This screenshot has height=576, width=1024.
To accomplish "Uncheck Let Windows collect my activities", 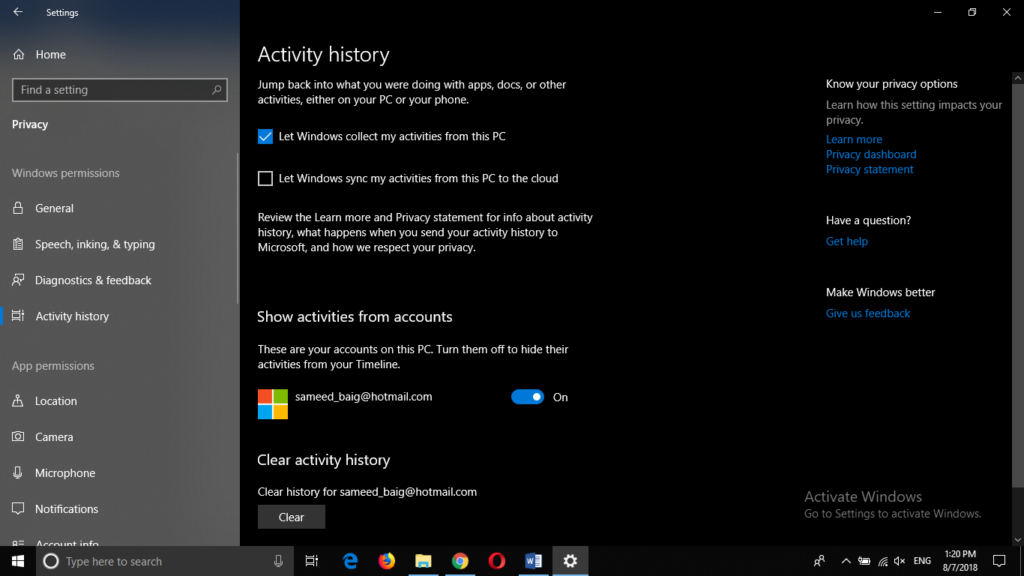I will 265,136.
